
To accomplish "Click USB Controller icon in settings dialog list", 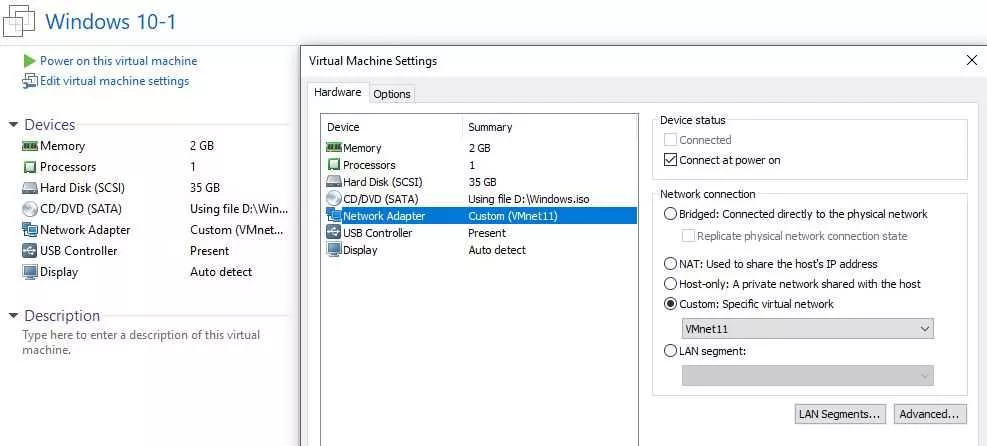I will 334,233.
